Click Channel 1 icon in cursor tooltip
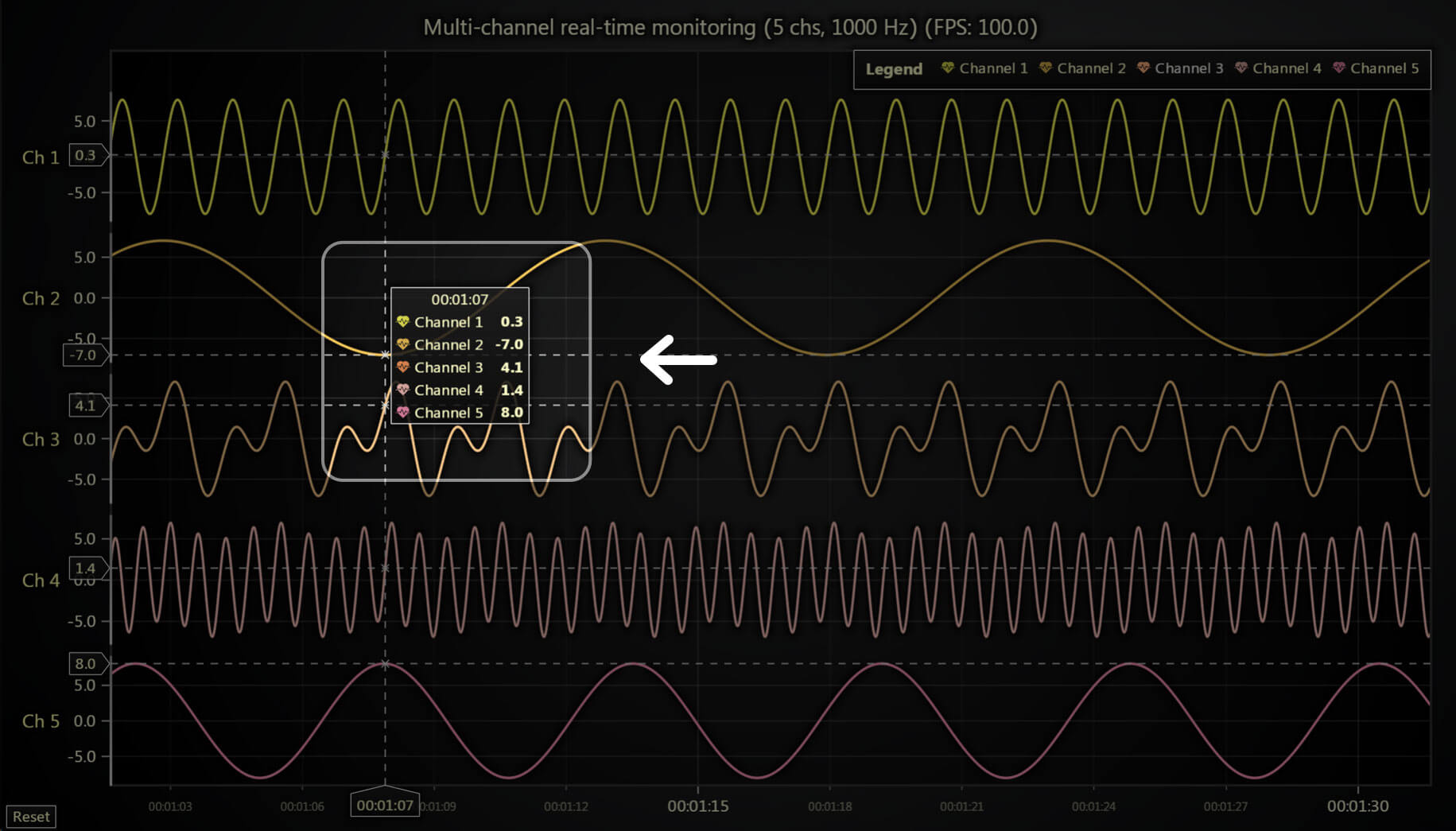 [402, 322]
